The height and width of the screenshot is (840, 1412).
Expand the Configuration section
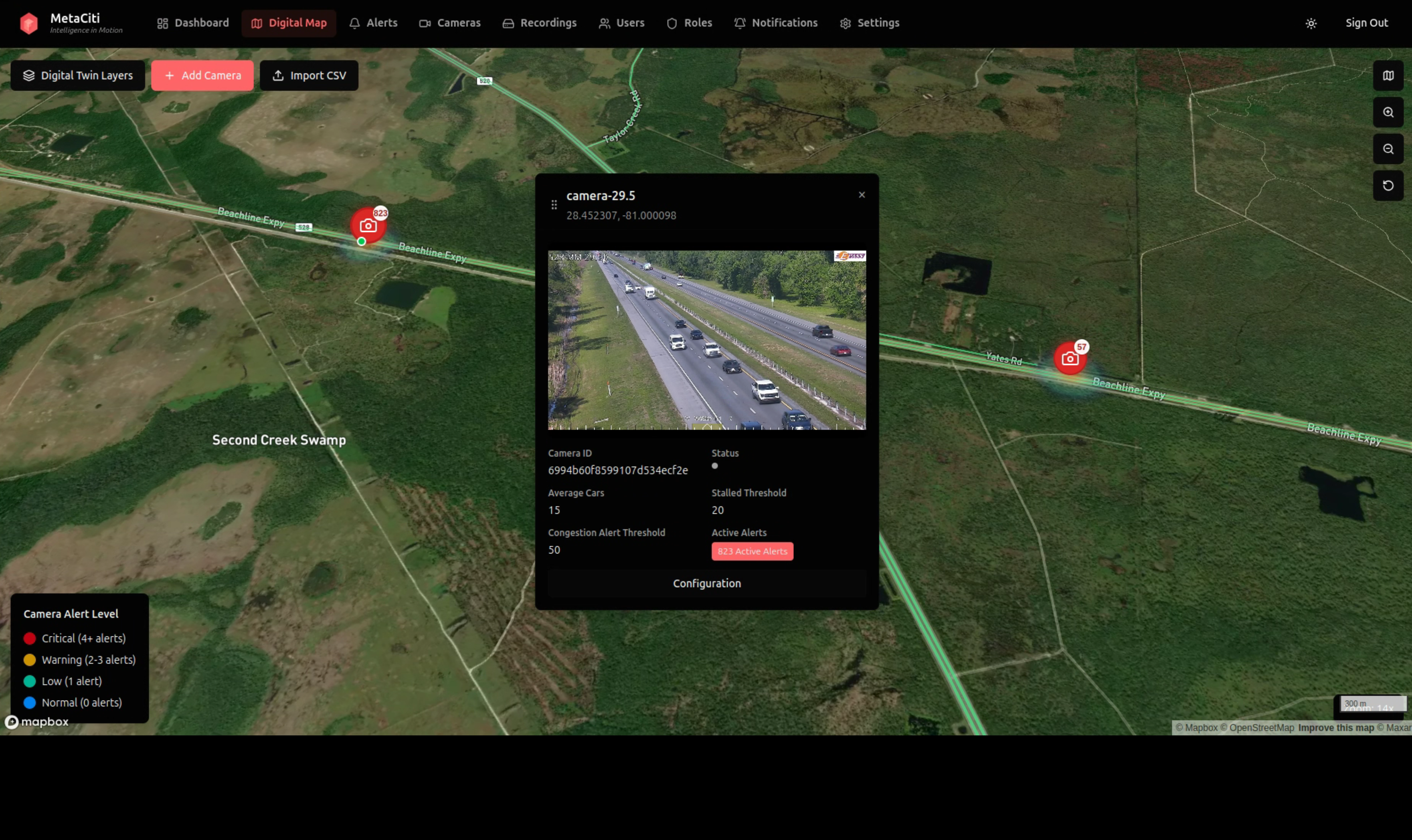[706, 583]
